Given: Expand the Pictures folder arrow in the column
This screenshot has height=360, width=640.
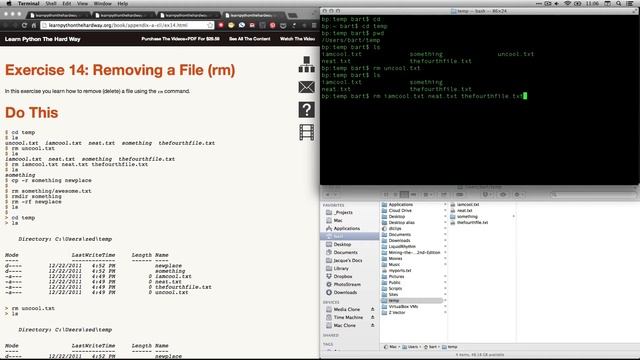Looking at the screenshot, I should [445, 276].
